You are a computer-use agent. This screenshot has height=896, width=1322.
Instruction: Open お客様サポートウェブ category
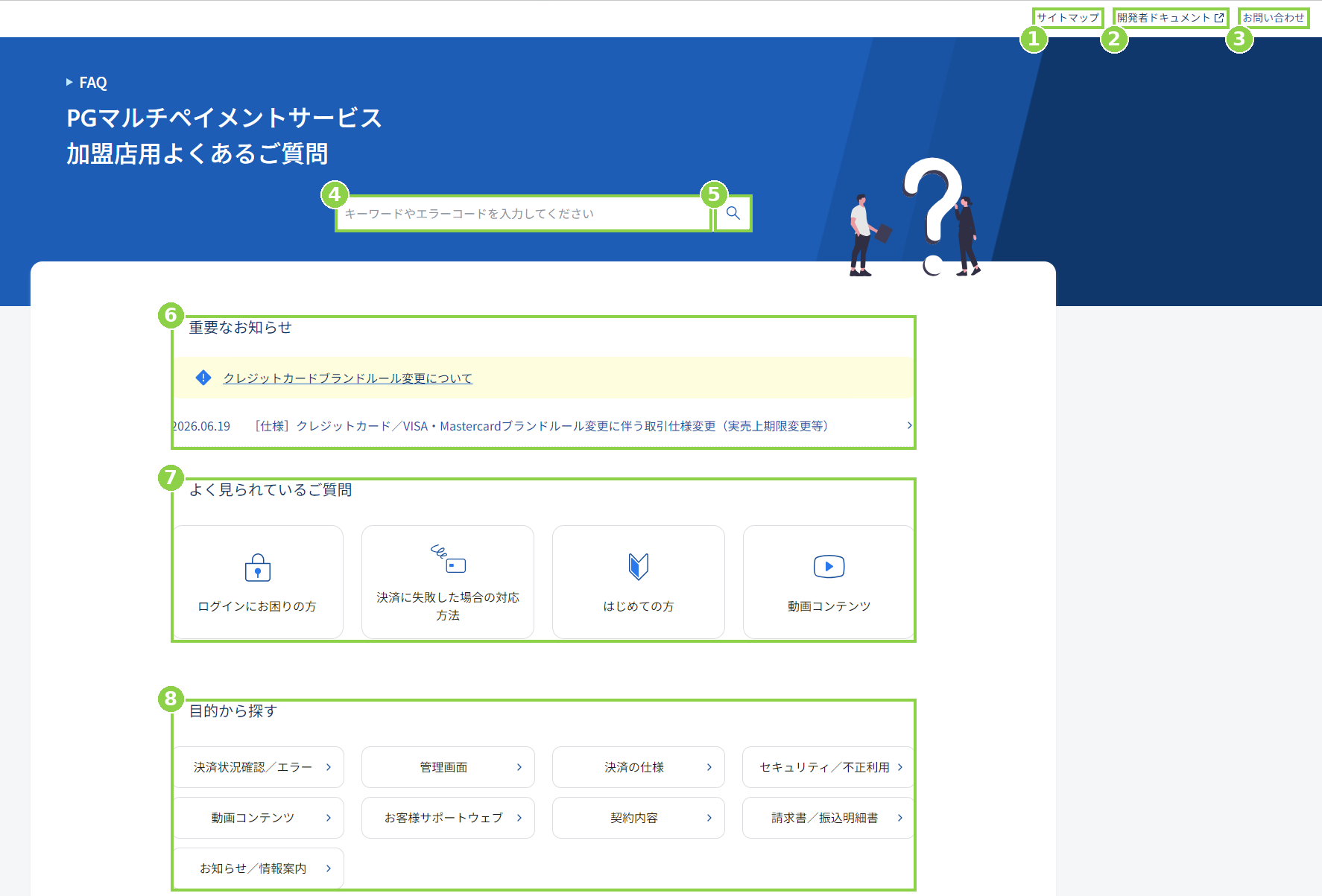point(448,818)
